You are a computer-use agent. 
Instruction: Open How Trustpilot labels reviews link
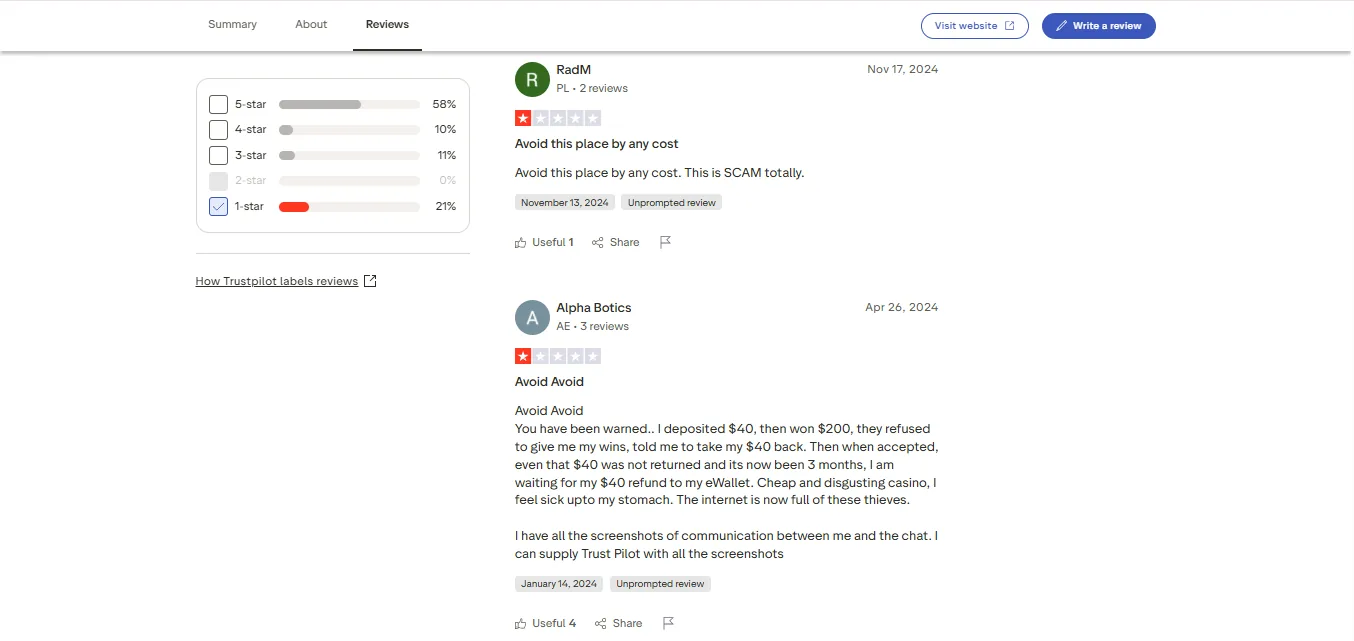point(277,281)
